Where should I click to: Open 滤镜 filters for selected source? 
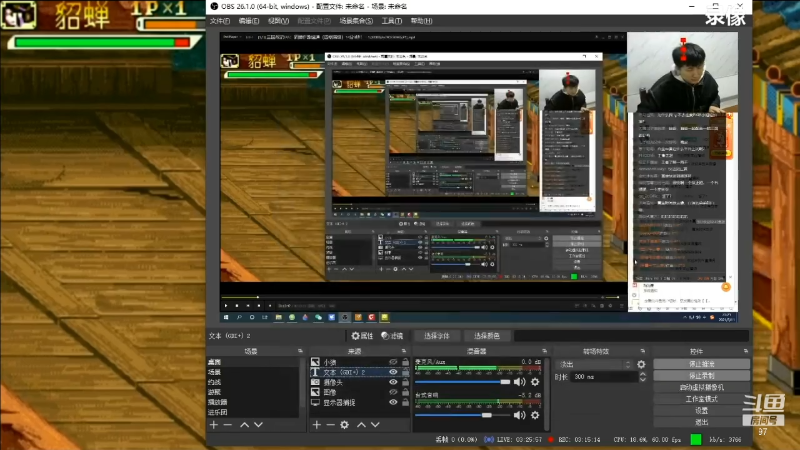point(392,336)
